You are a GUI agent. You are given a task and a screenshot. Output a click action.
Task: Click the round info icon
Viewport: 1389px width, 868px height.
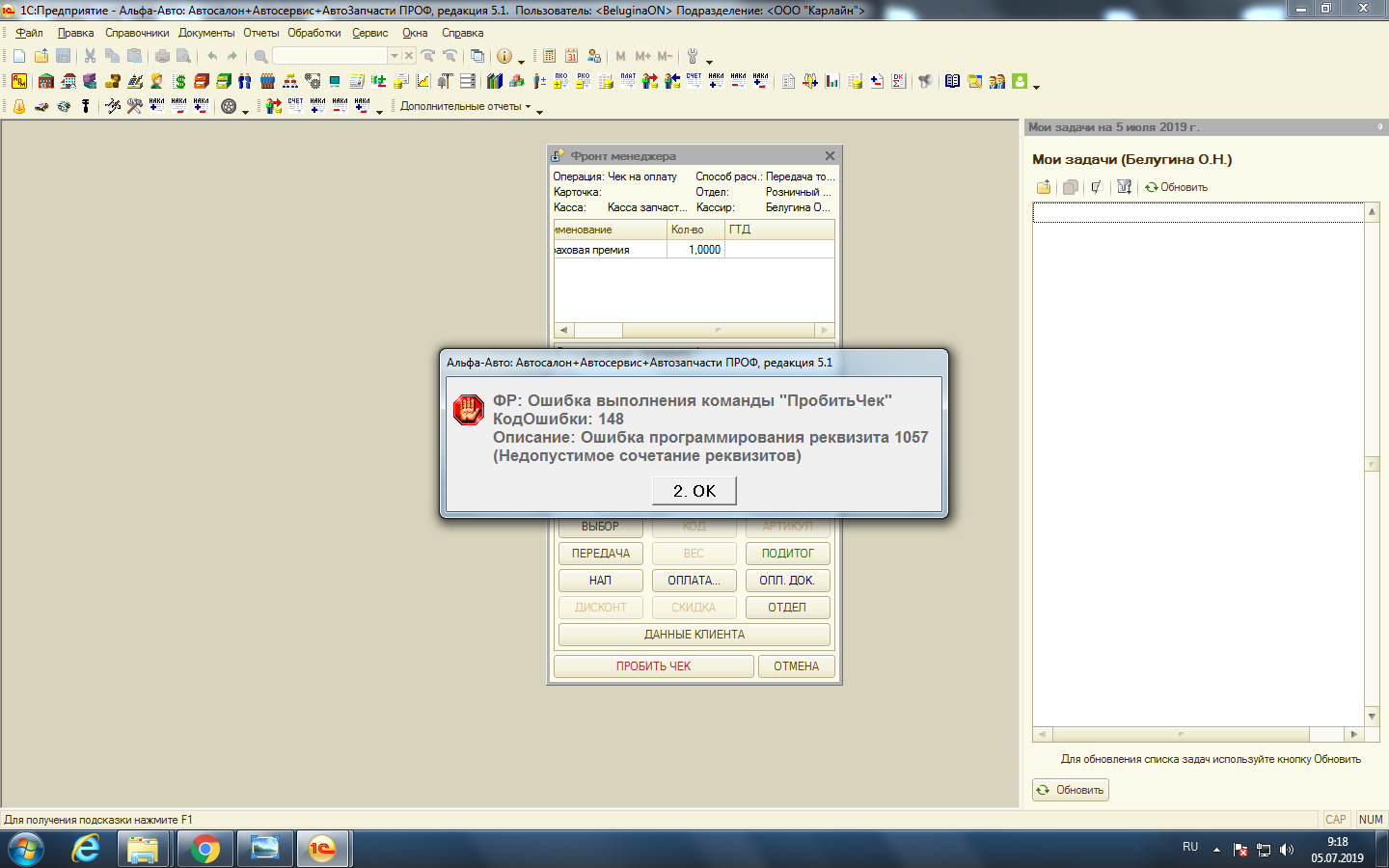504,56
